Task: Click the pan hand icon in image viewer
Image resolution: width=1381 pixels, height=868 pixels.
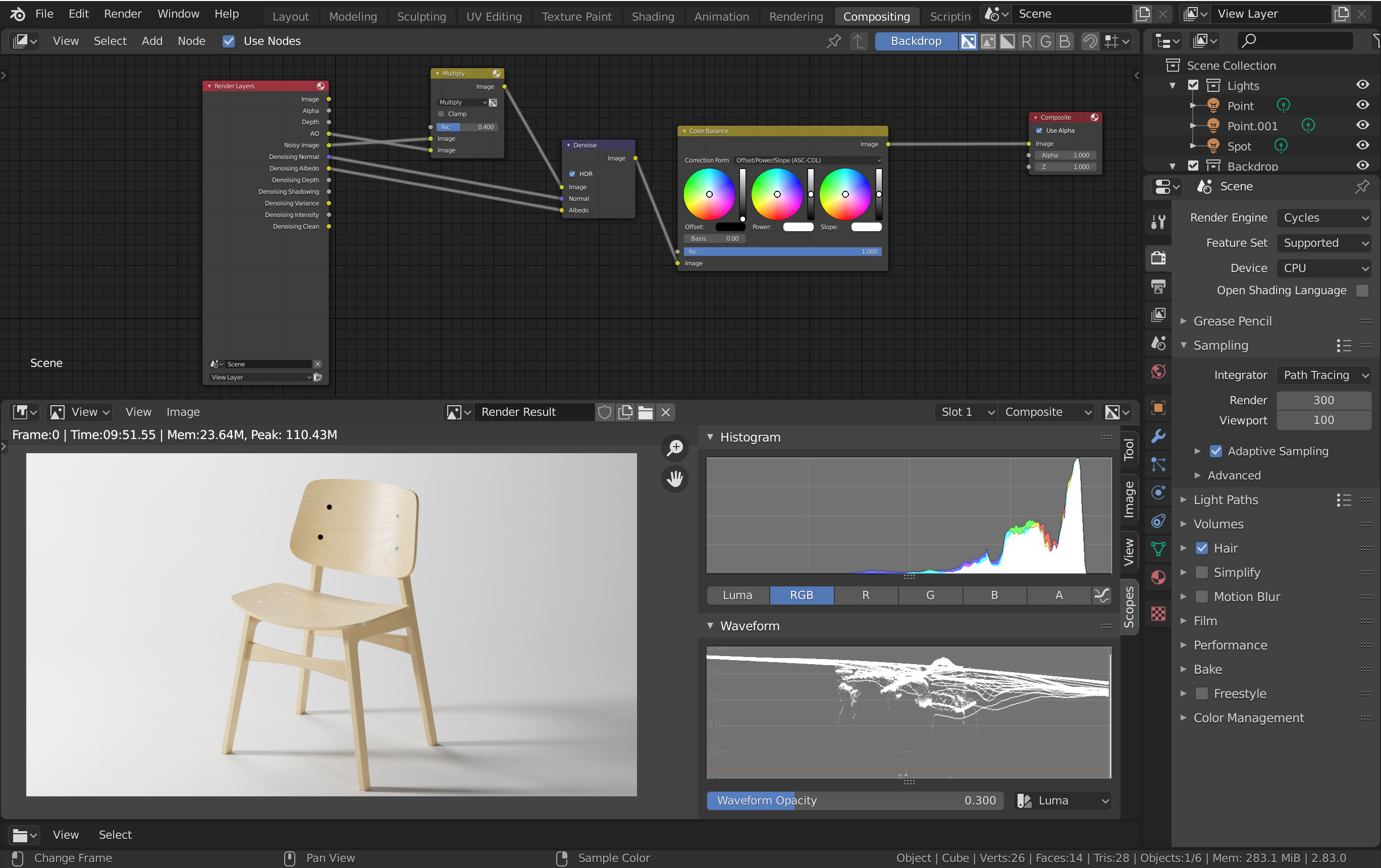Action: 675,479
